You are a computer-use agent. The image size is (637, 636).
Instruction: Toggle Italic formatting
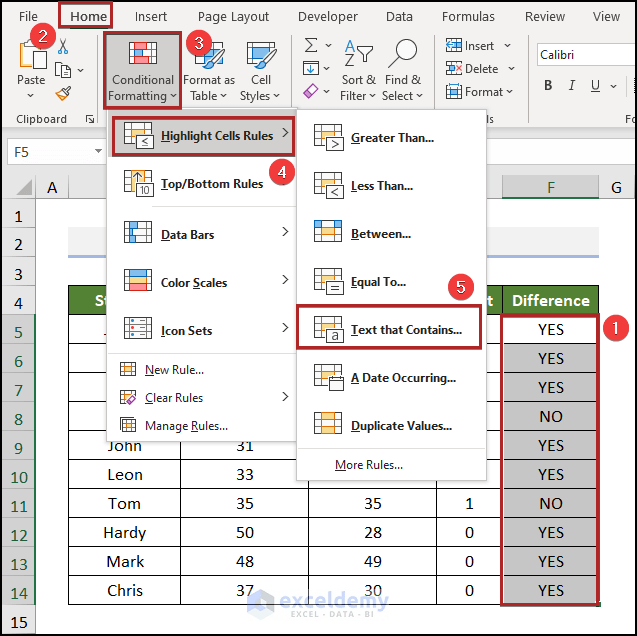tap(572, 85)
